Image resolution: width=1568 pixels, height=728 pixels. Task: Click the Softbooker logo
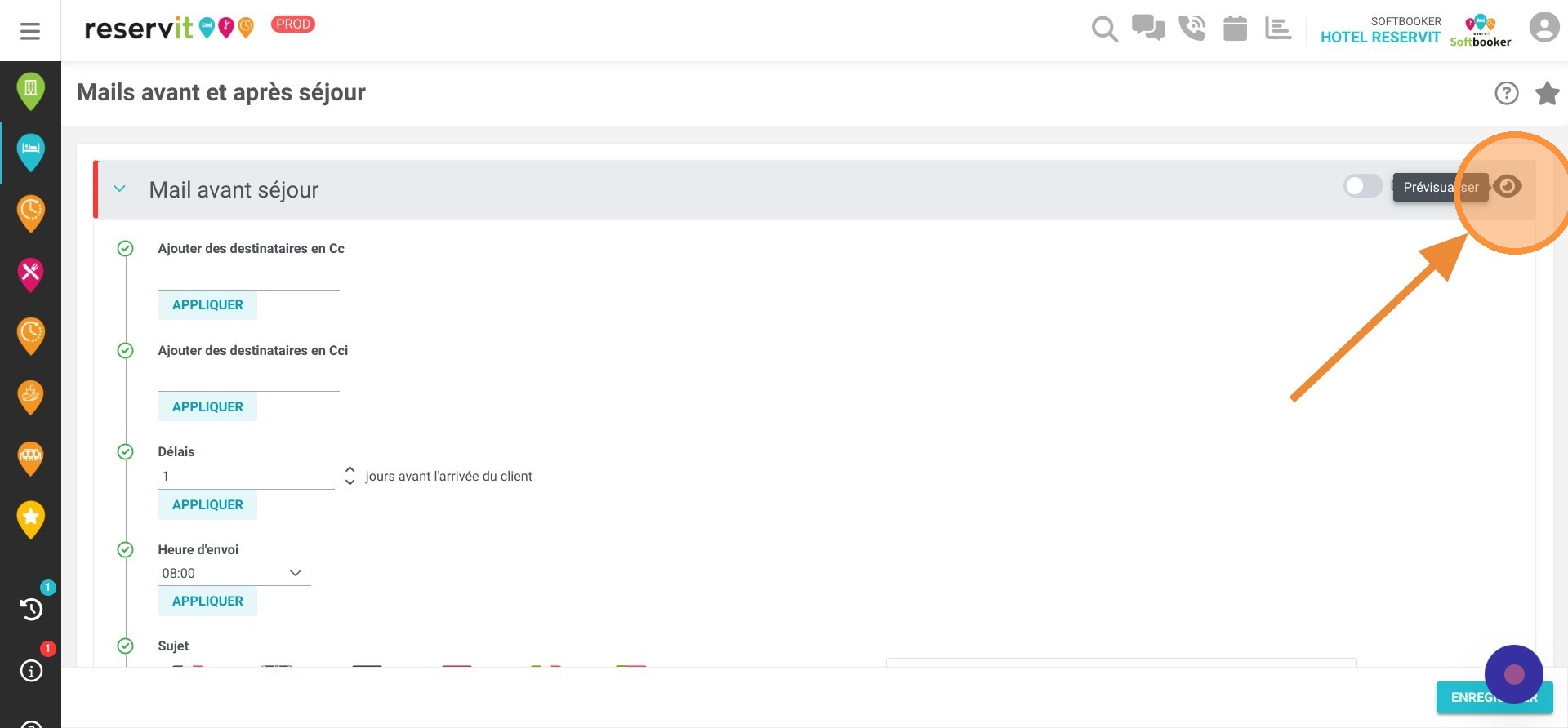[1480, 31]
